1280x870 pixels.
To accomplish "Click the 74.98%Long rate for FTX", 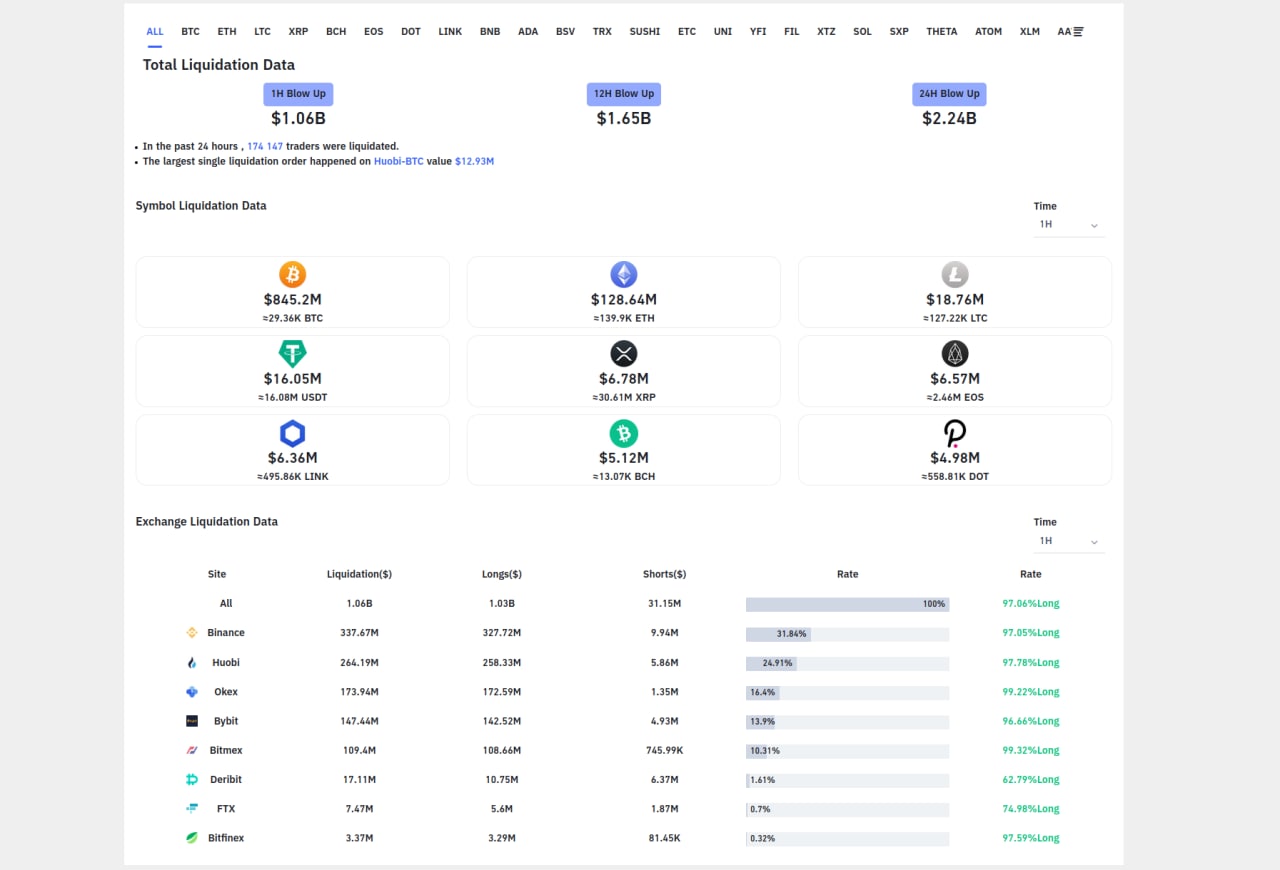I will [1031, 809].
